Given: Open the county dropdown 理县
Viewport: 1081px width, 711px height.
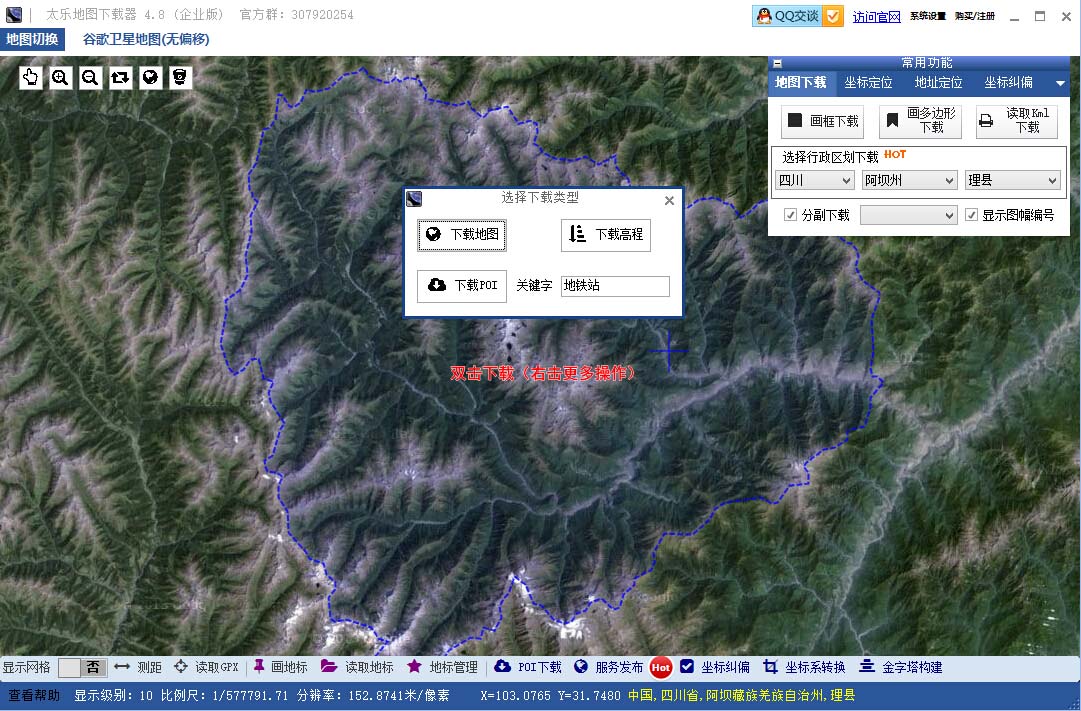Looking at the screenshot, I should tap(1013, 180).
